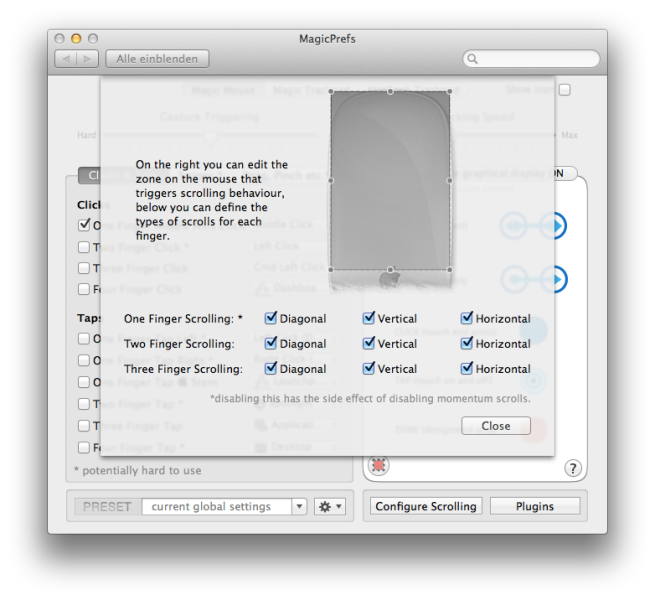
Task: Disable Two Finger Scrolling Diagonal
Action: 271,343
